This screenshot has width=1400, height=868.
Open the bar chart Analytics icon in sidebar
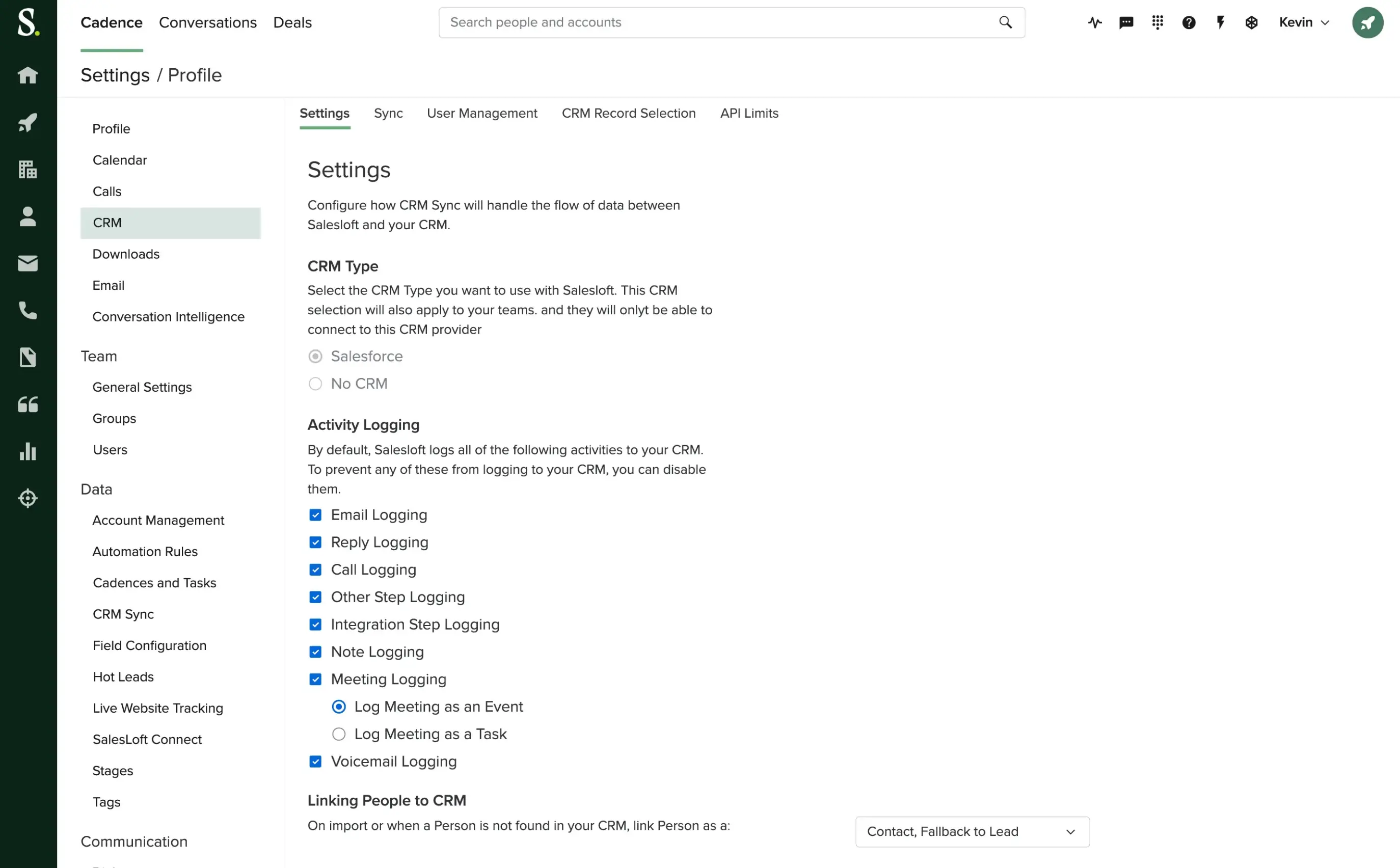[x=28, y=452]
